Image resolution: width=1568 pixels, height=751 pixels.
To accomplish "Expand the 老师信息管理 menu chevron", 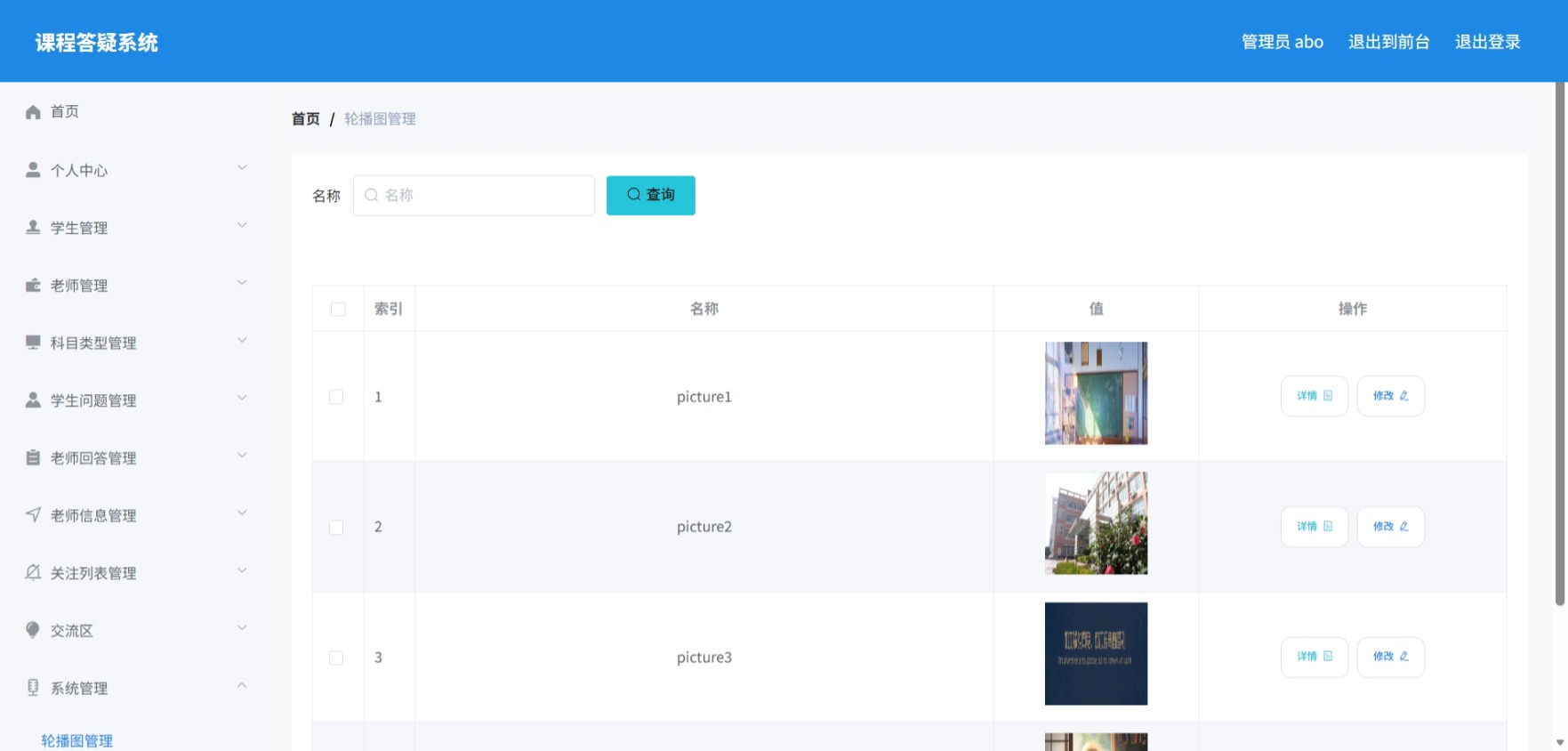I will point(242,513).
